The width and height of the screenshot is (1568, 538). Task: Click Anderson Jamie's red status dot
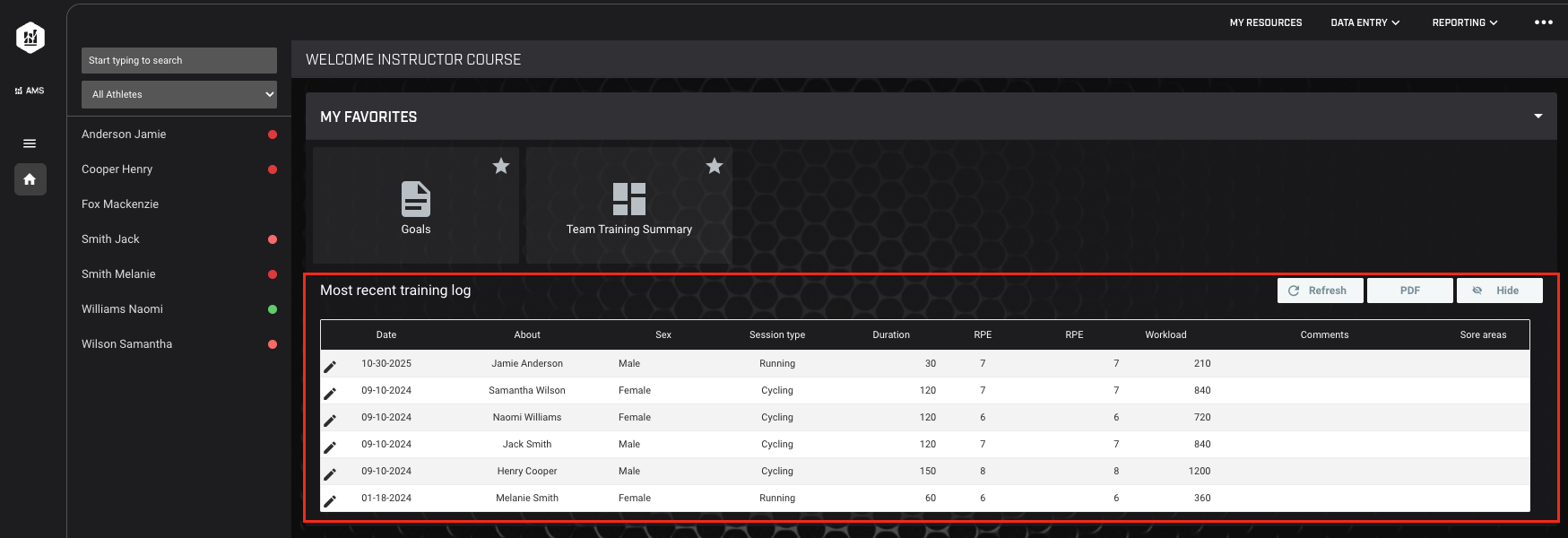pyautogui.click(x=273, y=134)
